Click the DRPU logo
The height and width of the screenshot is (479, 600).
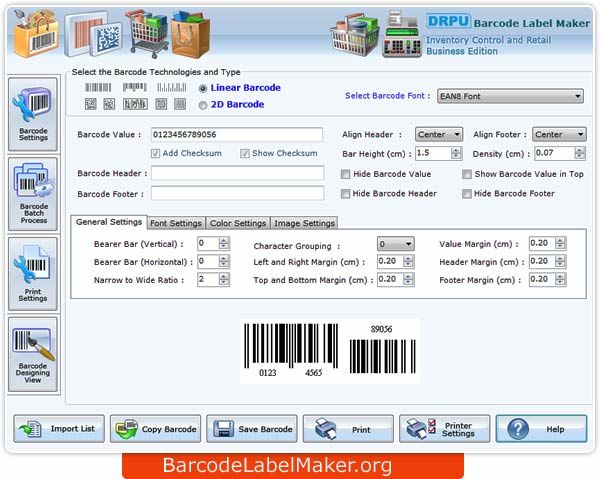coord(448,21)
